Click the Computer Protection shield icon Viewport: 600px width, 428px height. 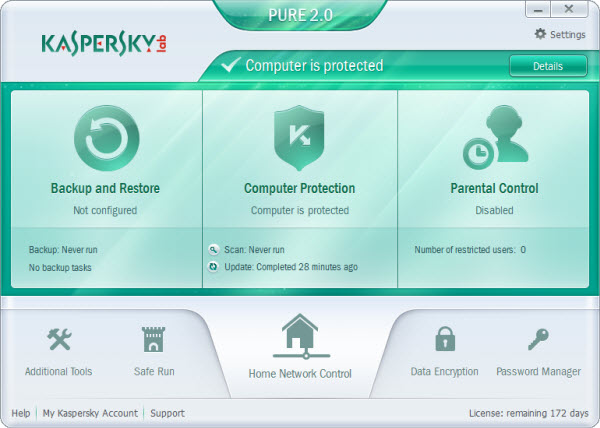tap(299, 138)
